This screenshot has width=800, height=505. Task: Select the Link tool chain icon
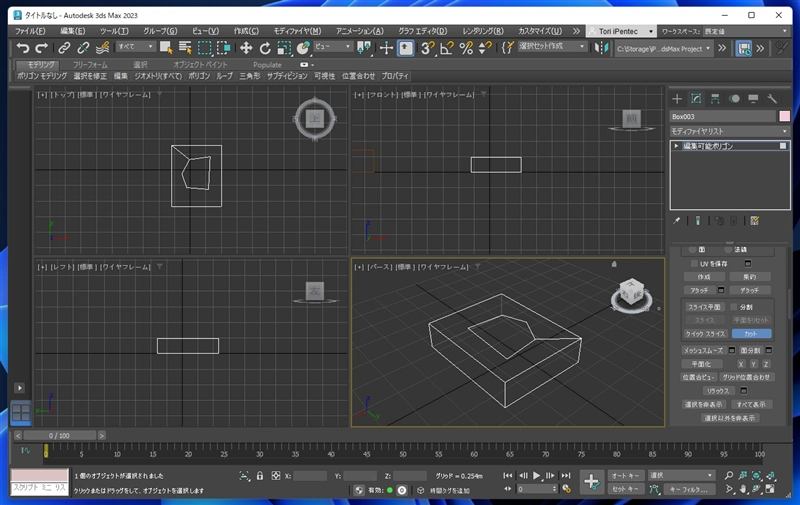pos(64,48)
